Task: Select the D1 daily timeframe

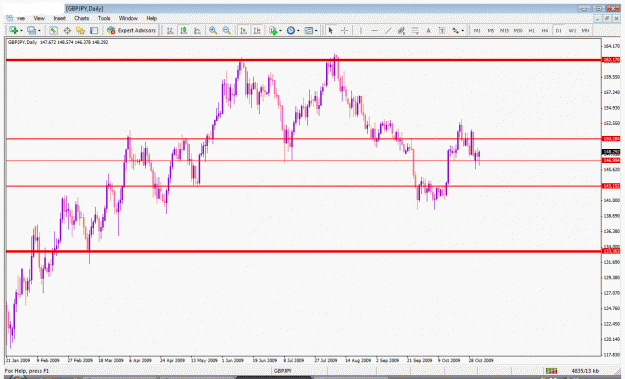Action: coord(558,30)
